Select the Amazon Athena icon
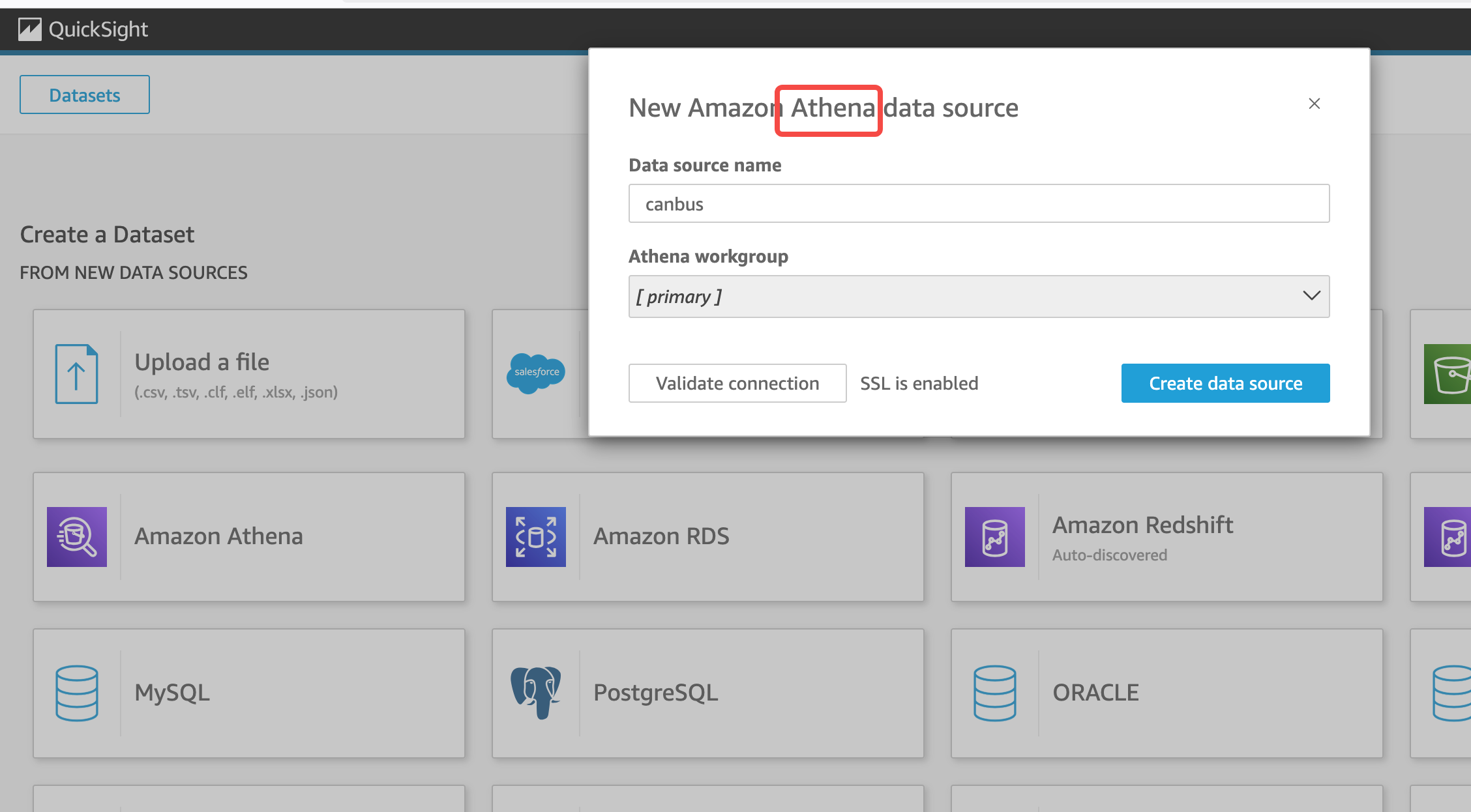Image resolution: width=1471 pixels, height=812 pixels. pyautogui.click(x=77, y=537)
